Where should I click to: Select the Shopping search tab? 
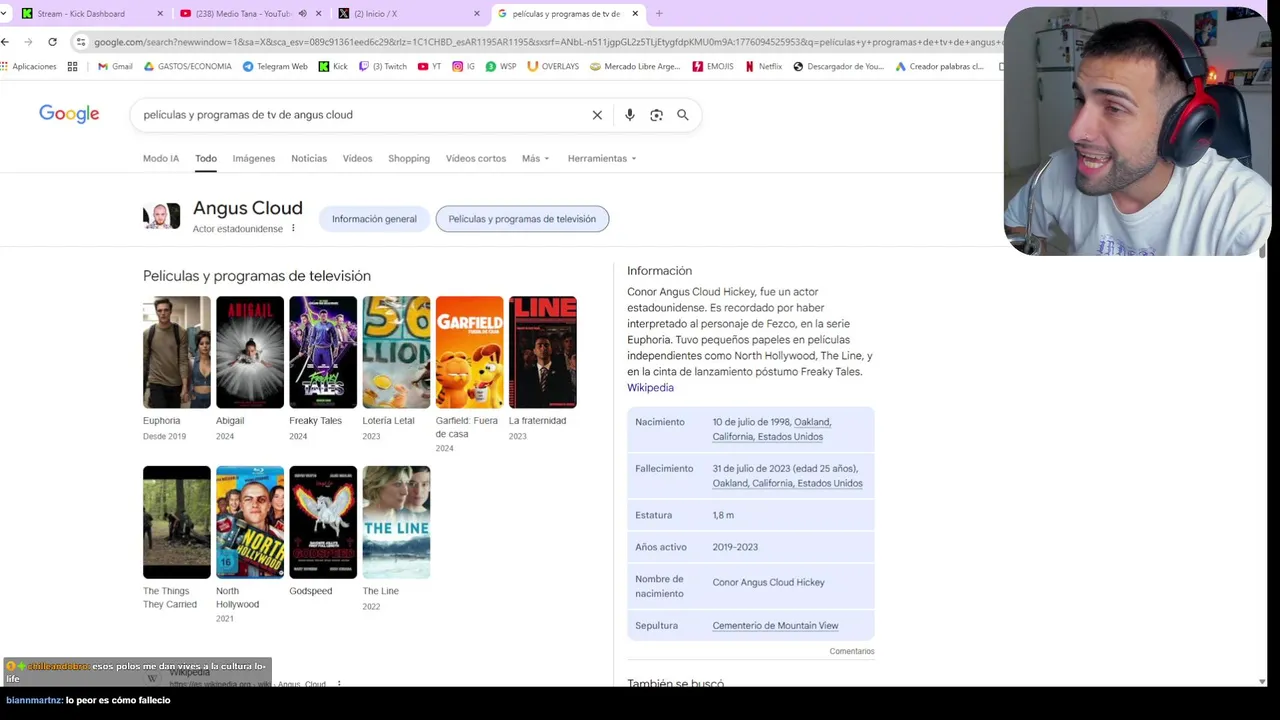click(409, 159)
